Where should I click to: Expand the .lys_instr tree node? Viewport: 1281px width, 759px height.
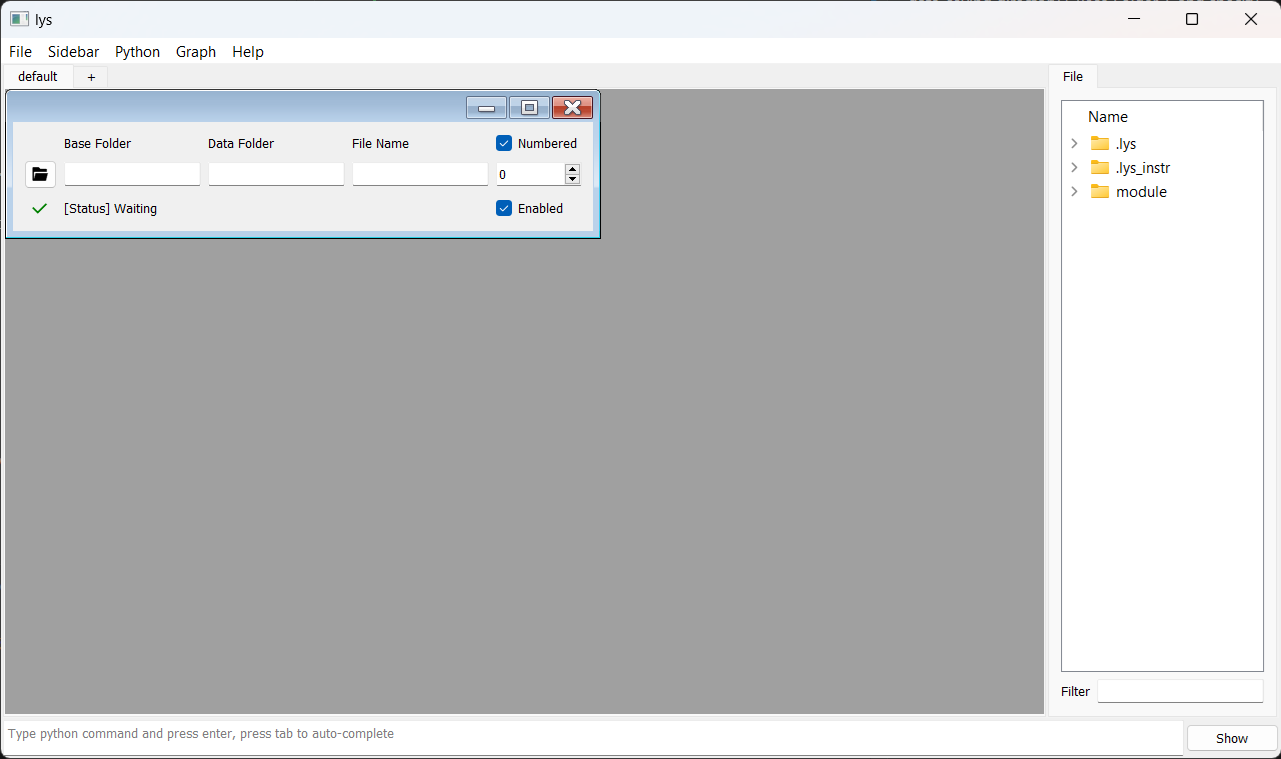(x=1075, y=167)
